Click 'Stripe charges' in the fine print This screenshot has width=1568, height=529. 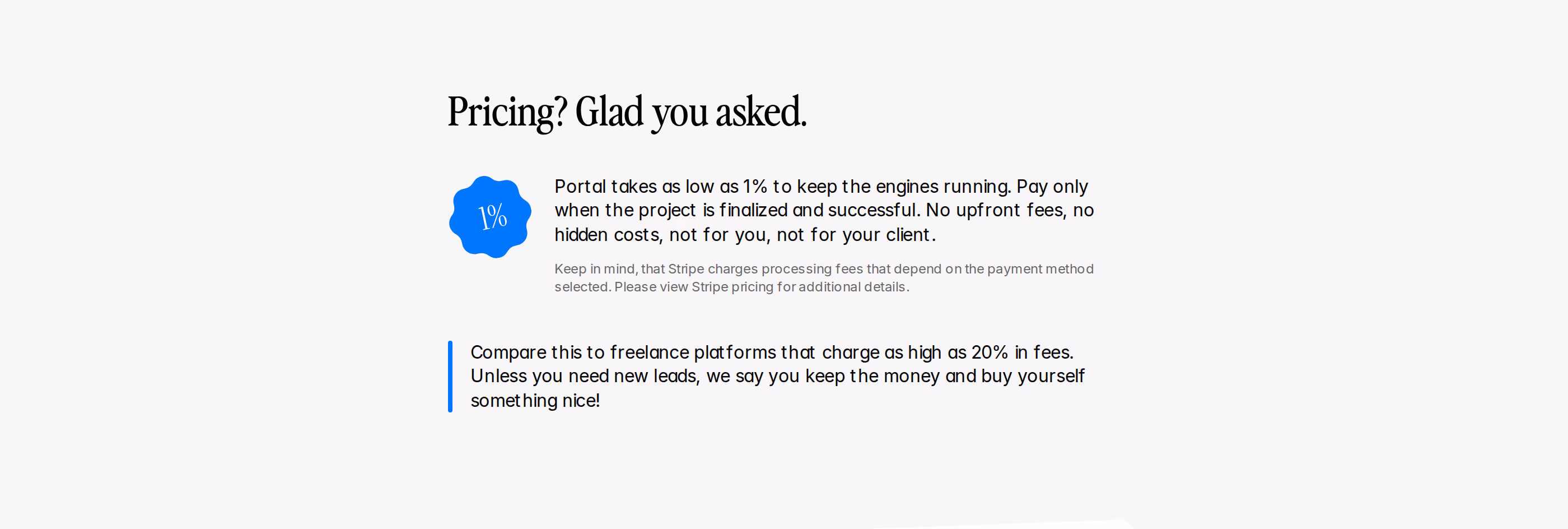(713, 270)
